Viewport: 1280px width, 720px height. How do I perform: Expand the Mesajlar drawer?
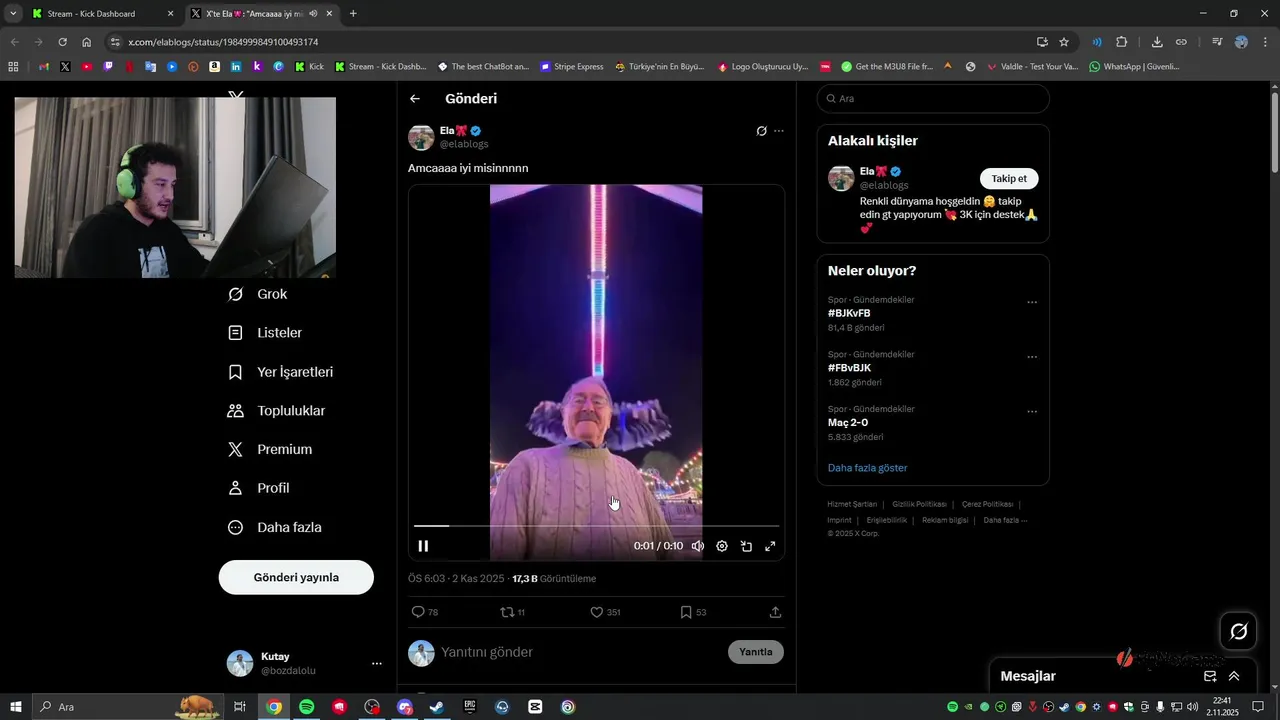pos(1234,676)
